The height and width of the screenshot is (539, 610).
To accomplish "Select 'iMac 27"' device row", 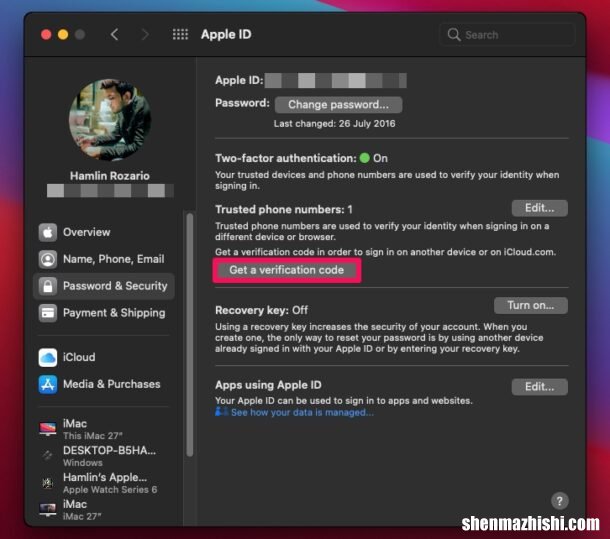I will (x=104, y=510).
